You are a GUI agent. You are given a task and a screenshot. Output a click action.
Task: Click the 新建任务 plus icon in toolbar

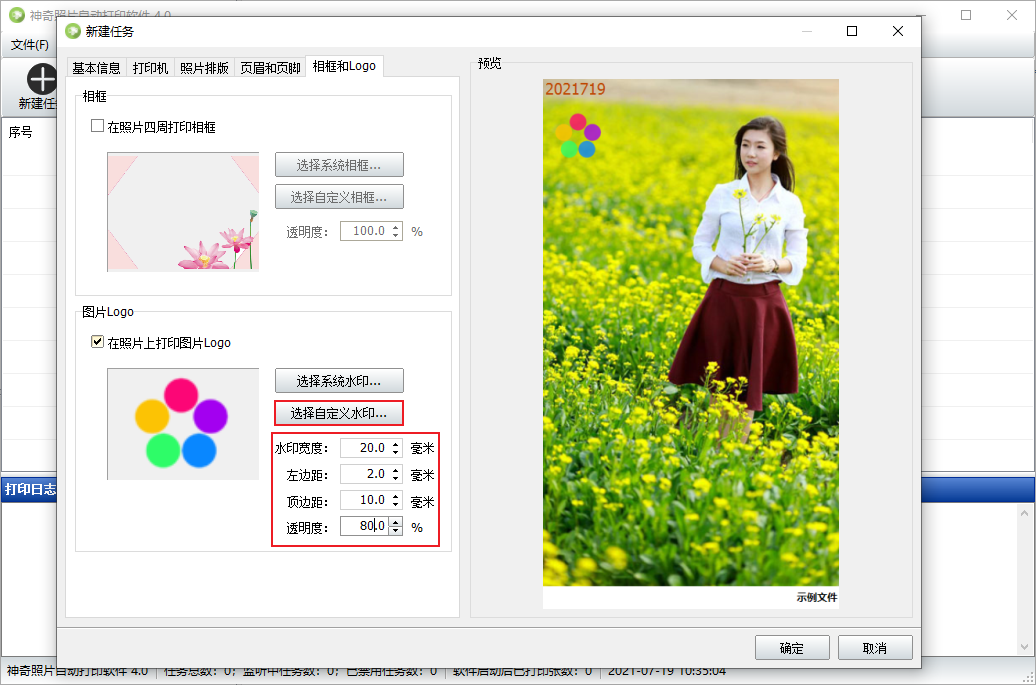pos(41,79)
